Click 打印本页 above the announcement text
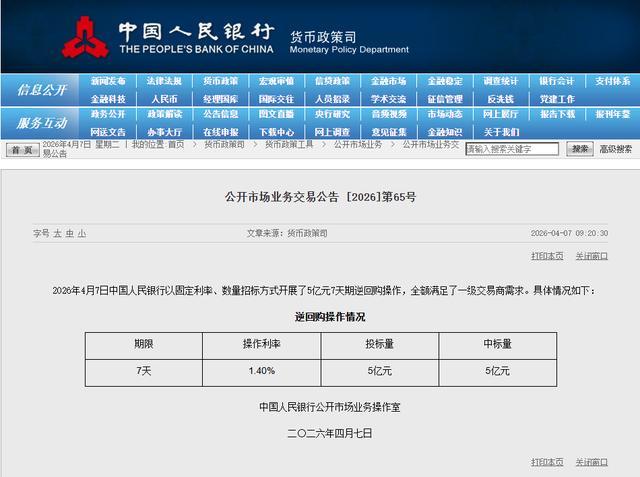The image size is (640, 477). click(547, 256)
